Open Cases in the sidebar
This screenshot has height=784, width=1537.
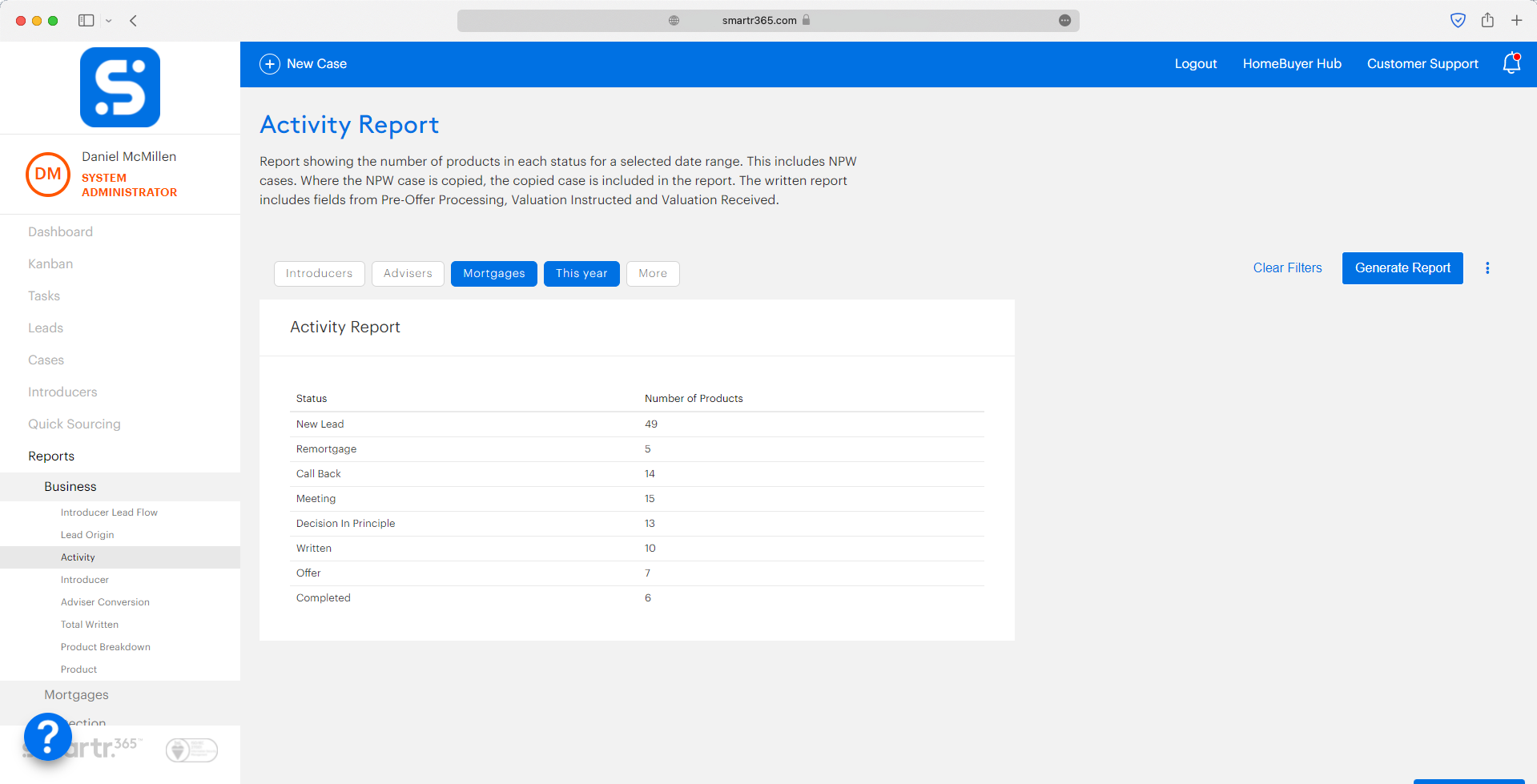(x=46, y=360)
